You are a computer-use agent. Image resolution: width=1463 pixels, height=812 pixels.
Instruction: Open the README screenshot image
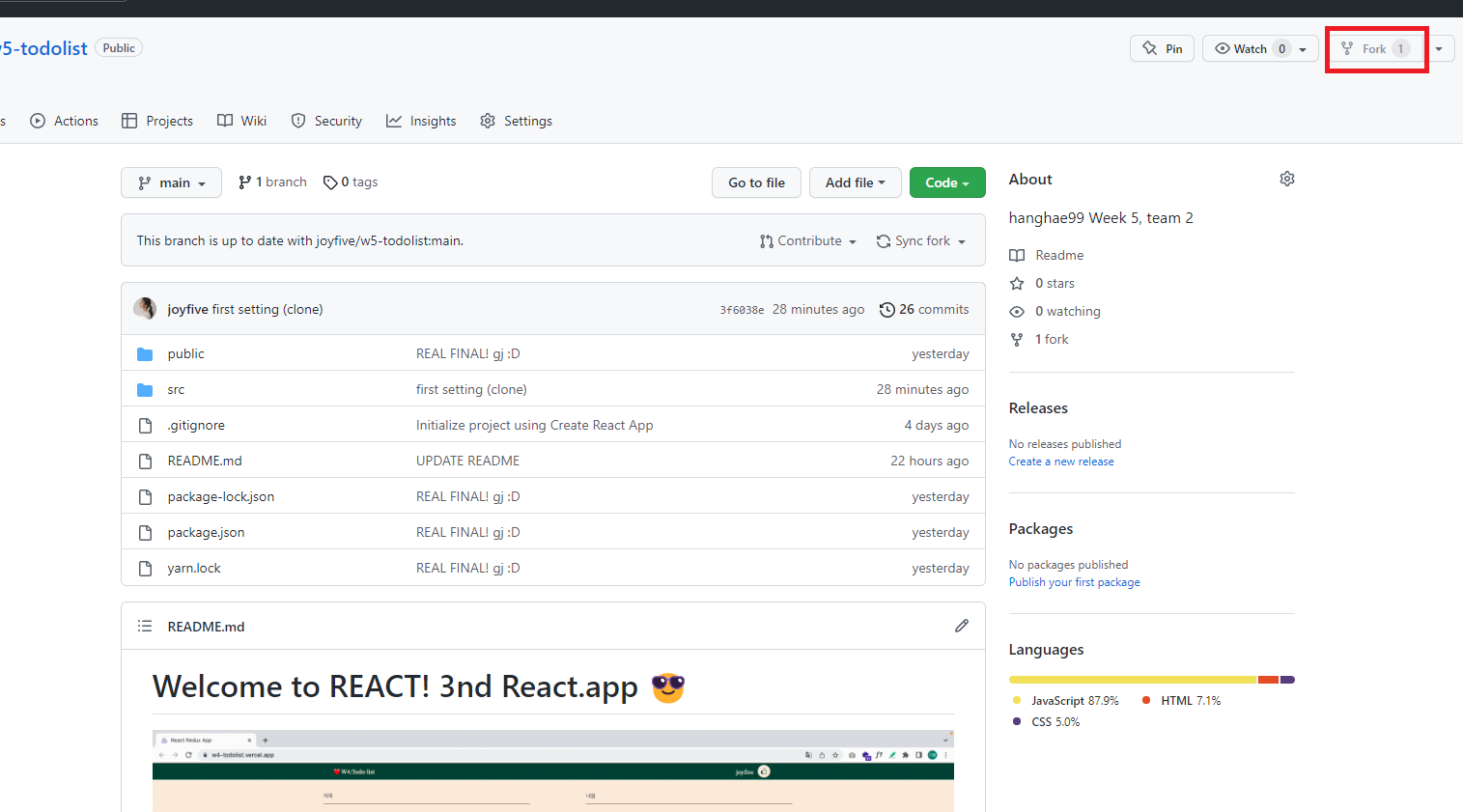click(553, 770)
